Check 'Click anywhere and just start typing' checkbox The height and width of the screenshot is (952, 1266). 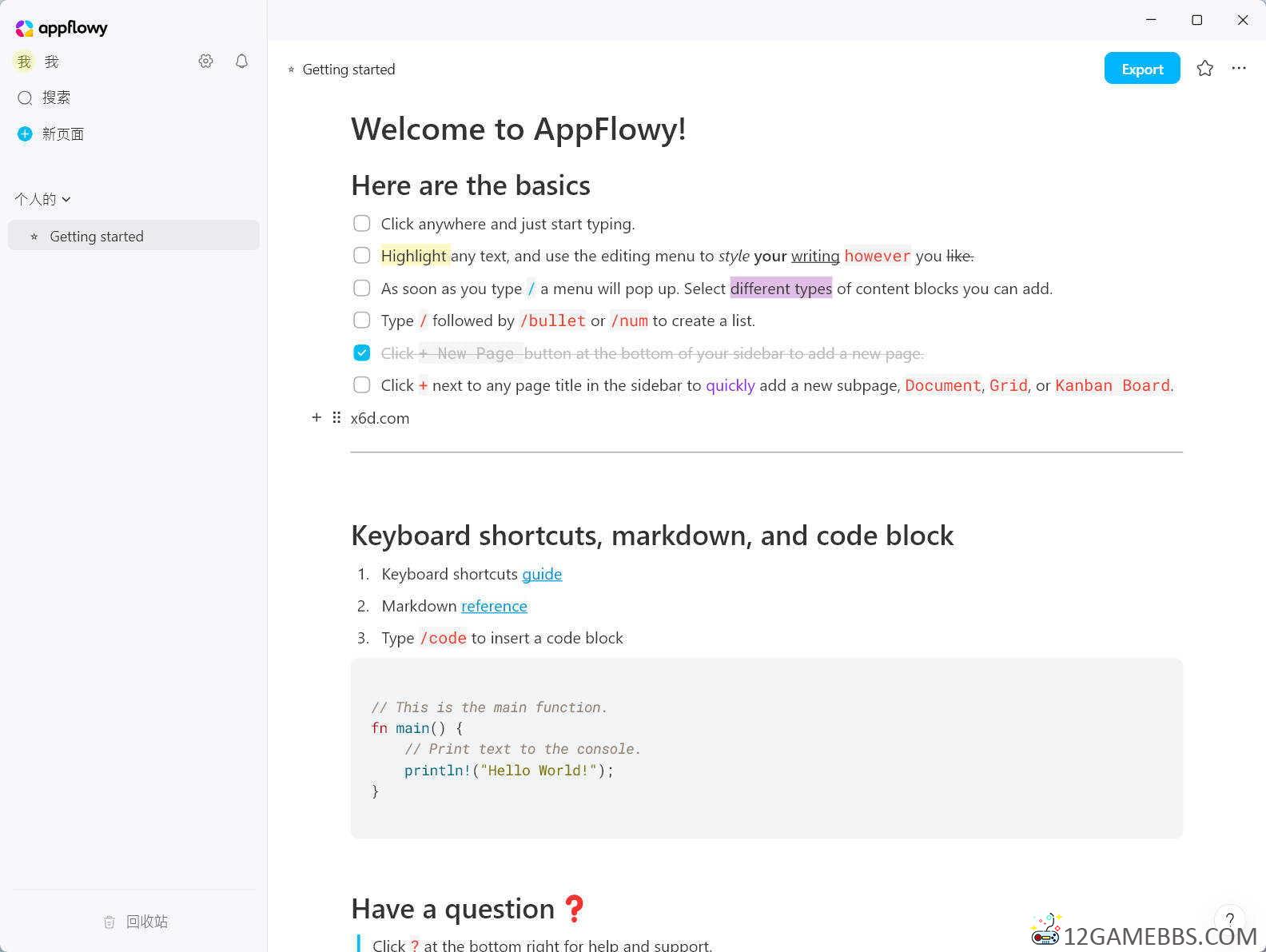(362, 223)
